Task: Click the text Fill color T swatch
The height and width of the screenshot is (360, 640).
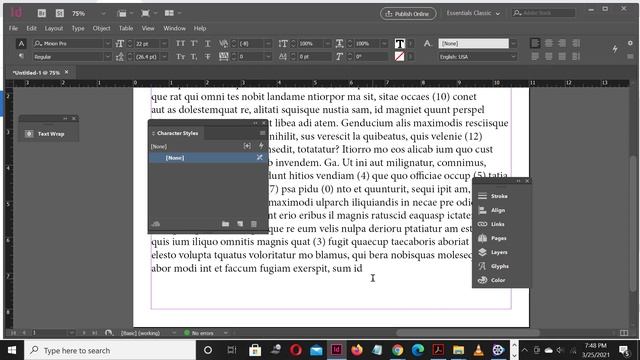Action: [400, 43]
